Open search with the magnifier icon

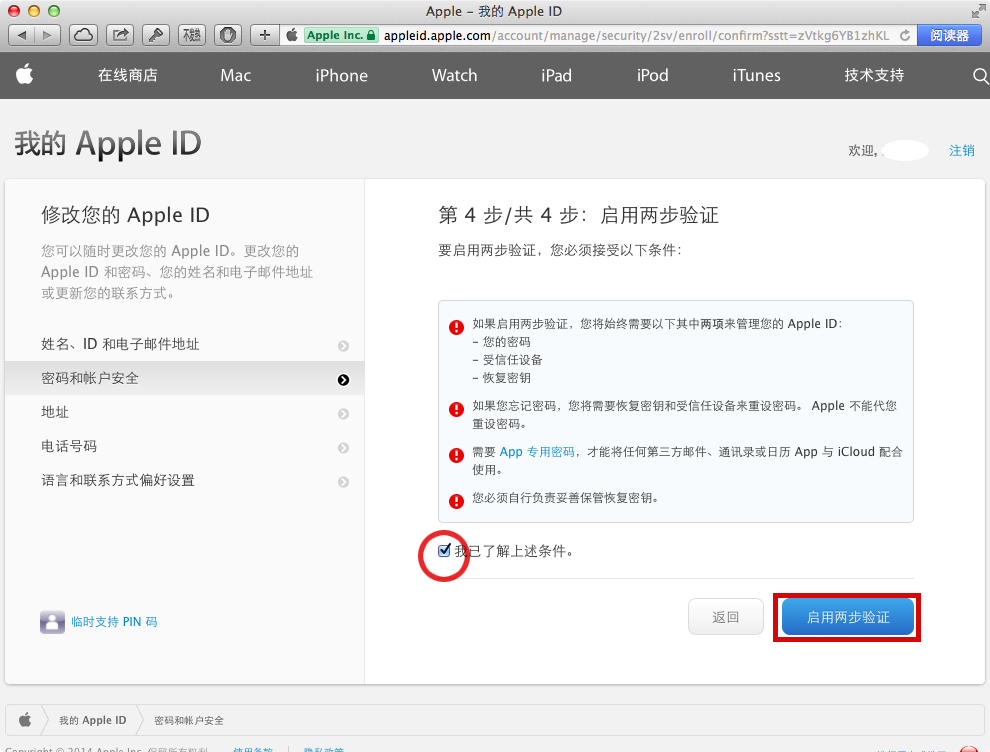tap(980, 76)
